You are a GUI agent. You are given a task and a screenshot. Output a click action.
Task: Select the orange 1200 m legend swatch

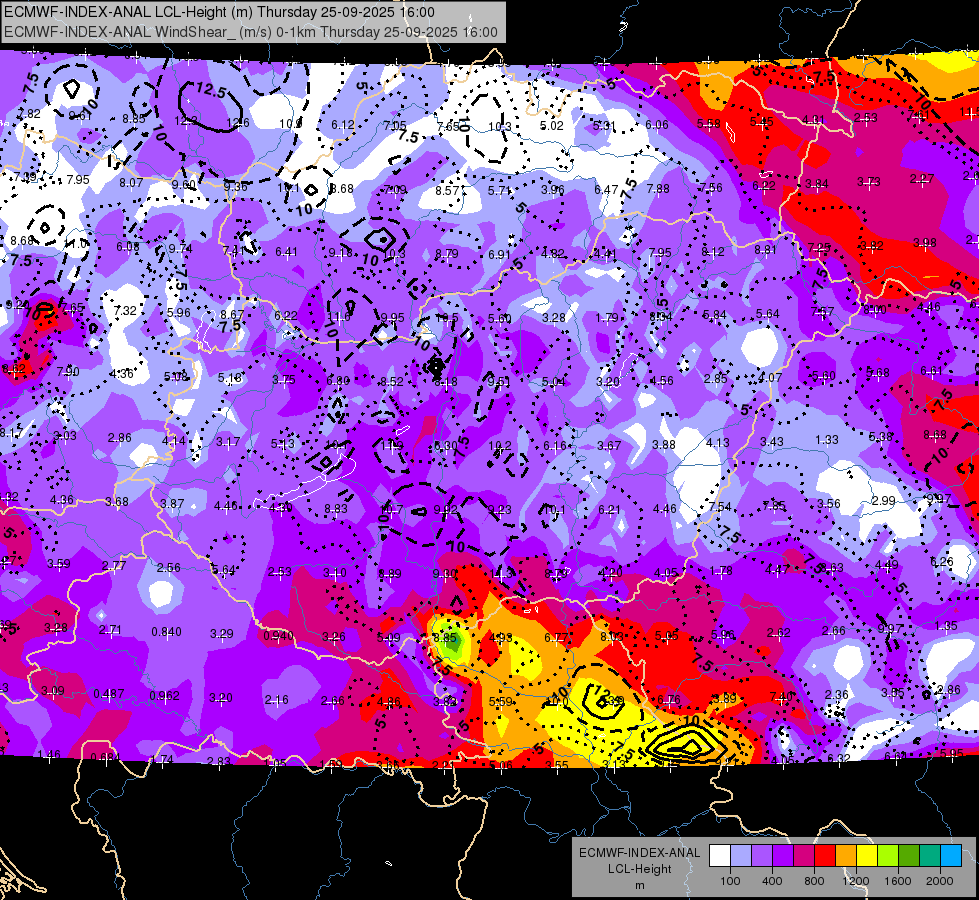pyautogui.click(x=846, y=856)
